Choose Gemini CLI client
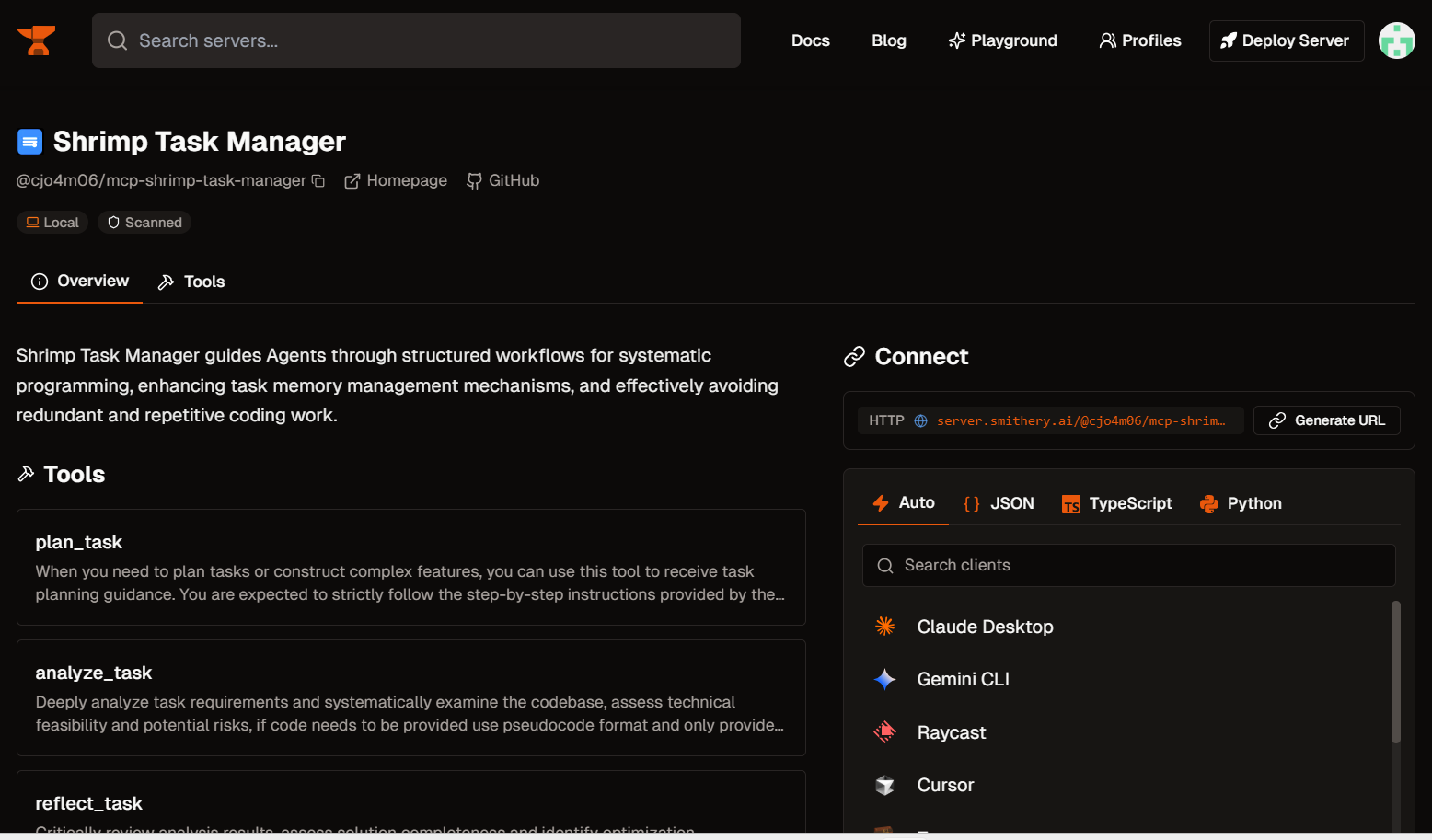 1126,679
